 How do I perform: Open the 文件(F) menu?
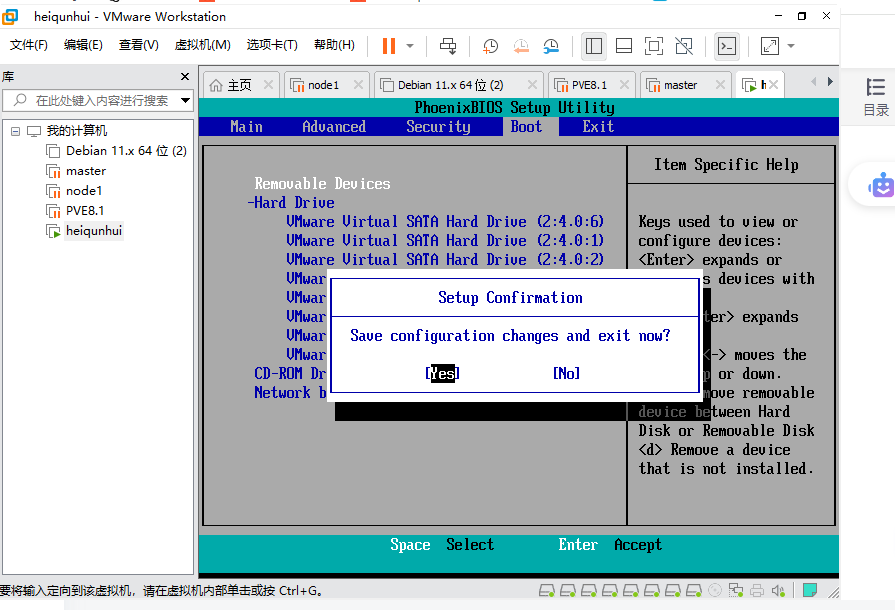coord(29,45)
